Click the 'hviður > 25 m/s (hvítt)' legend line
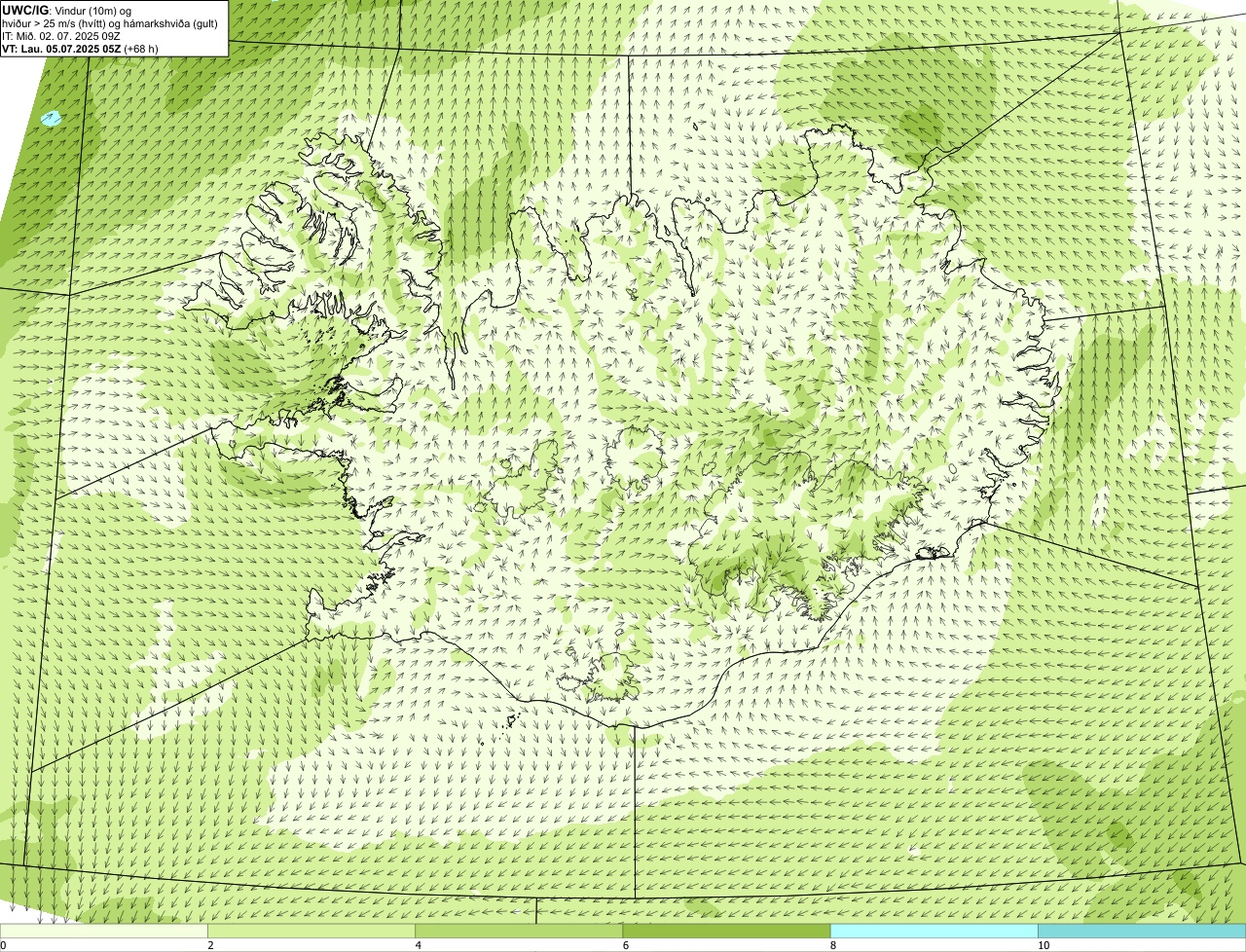Screen dimensions: 1246x952 pyautogui.click(x=109, y=23)
